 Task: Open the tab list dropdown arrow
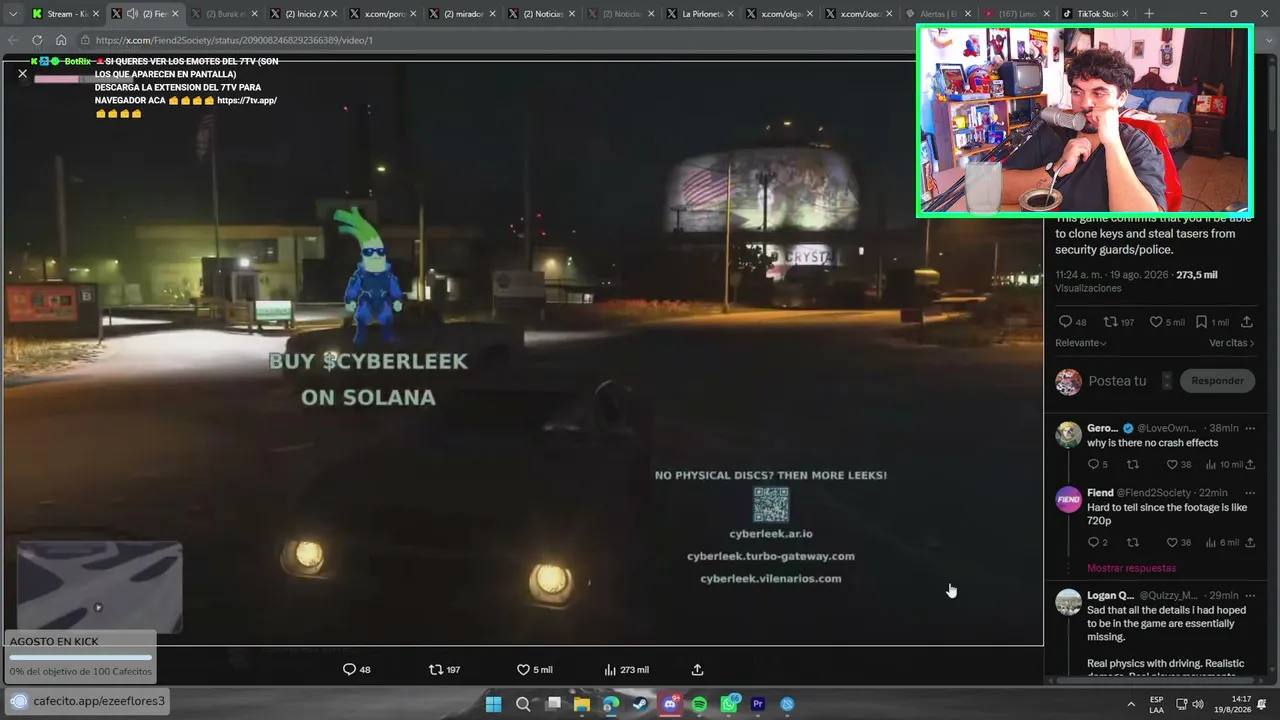click(13, 14)
